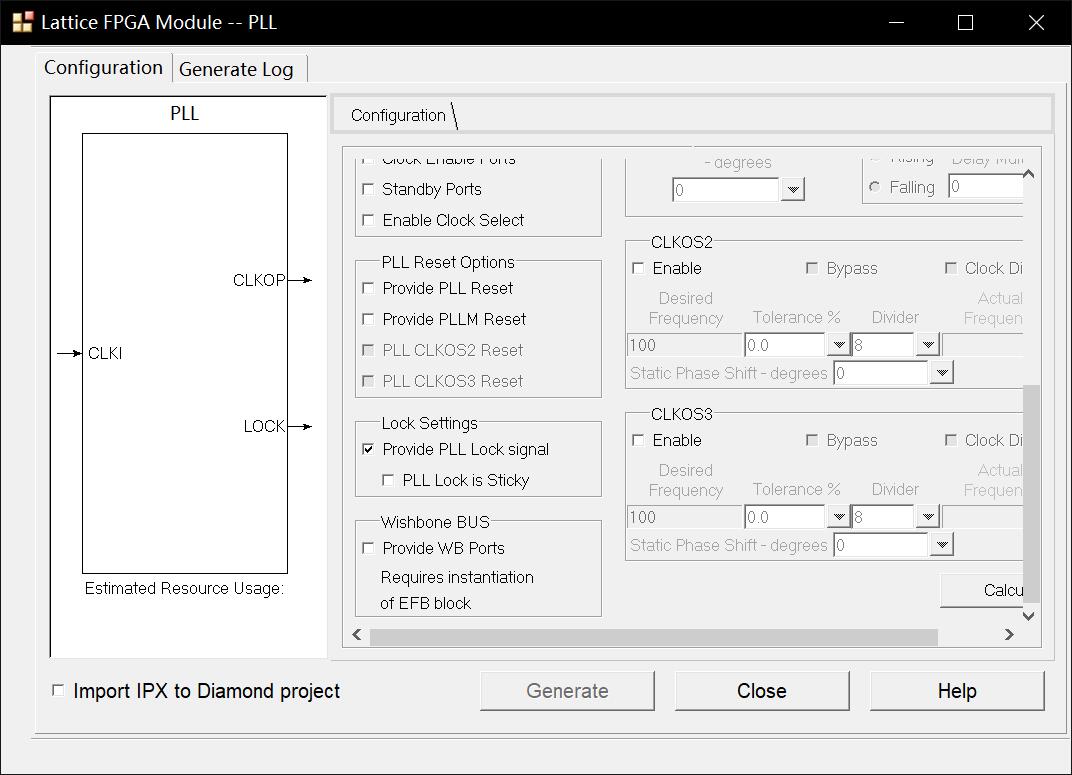
Task: Open CLKOS2 Static Phase Shift dropdown
Action: [942, 372]
